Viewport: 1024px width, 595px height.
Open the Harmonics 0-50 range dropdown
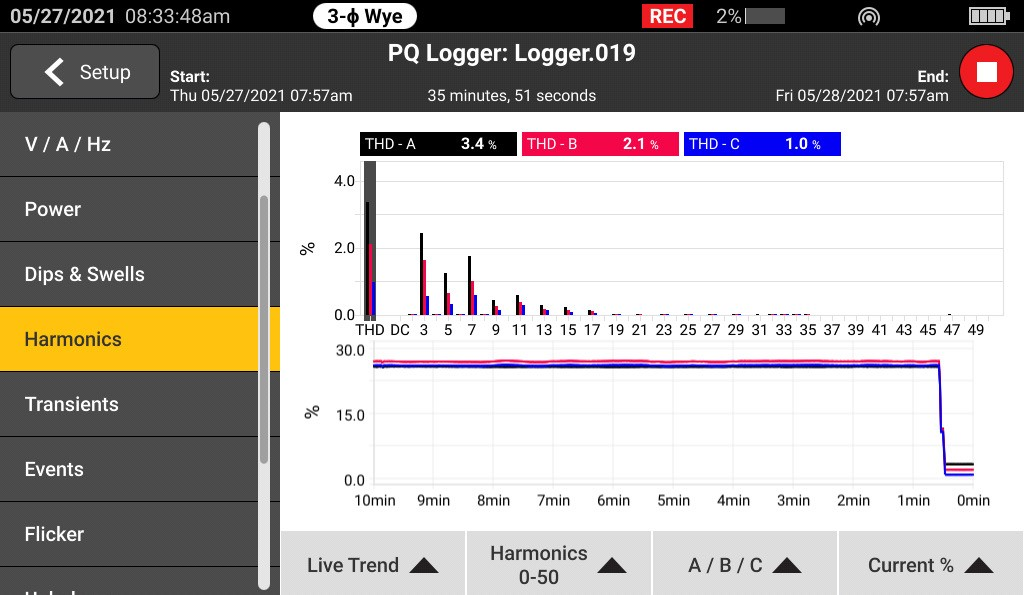tap(558, 565)
